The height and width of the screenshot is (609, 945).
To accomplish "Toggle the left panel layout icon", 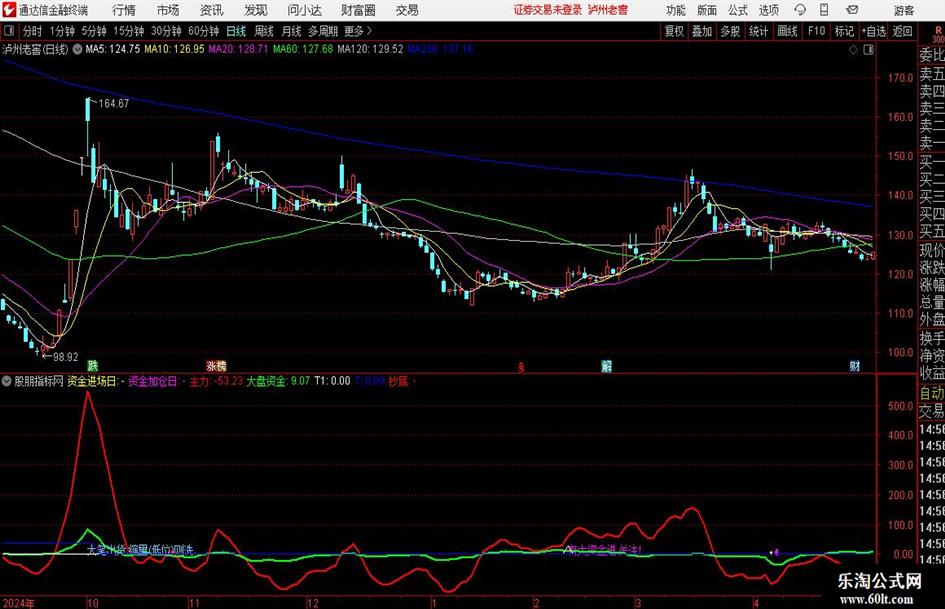I will pyautogui.click(x=8, y=31).
